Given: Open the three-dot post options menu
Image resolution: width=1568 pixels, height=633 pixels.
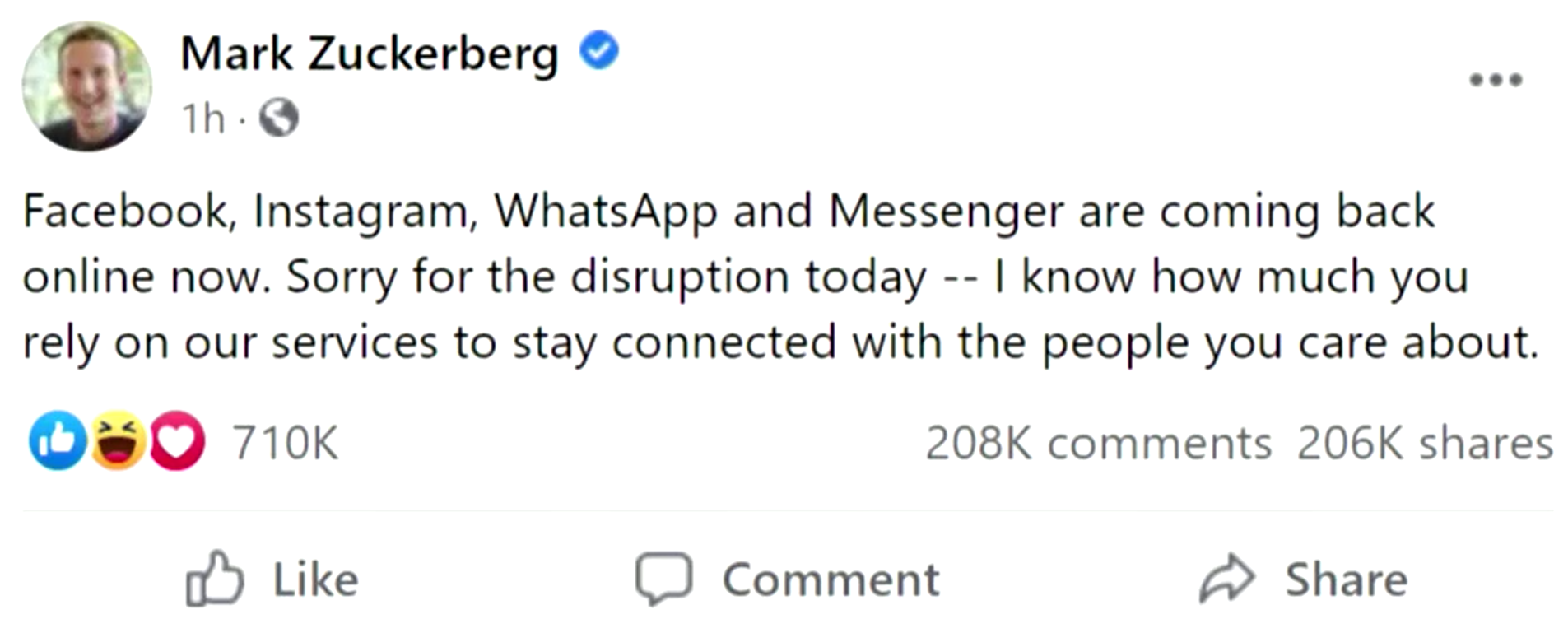Looking at the screenshot, I should (x=1496, y=80).
